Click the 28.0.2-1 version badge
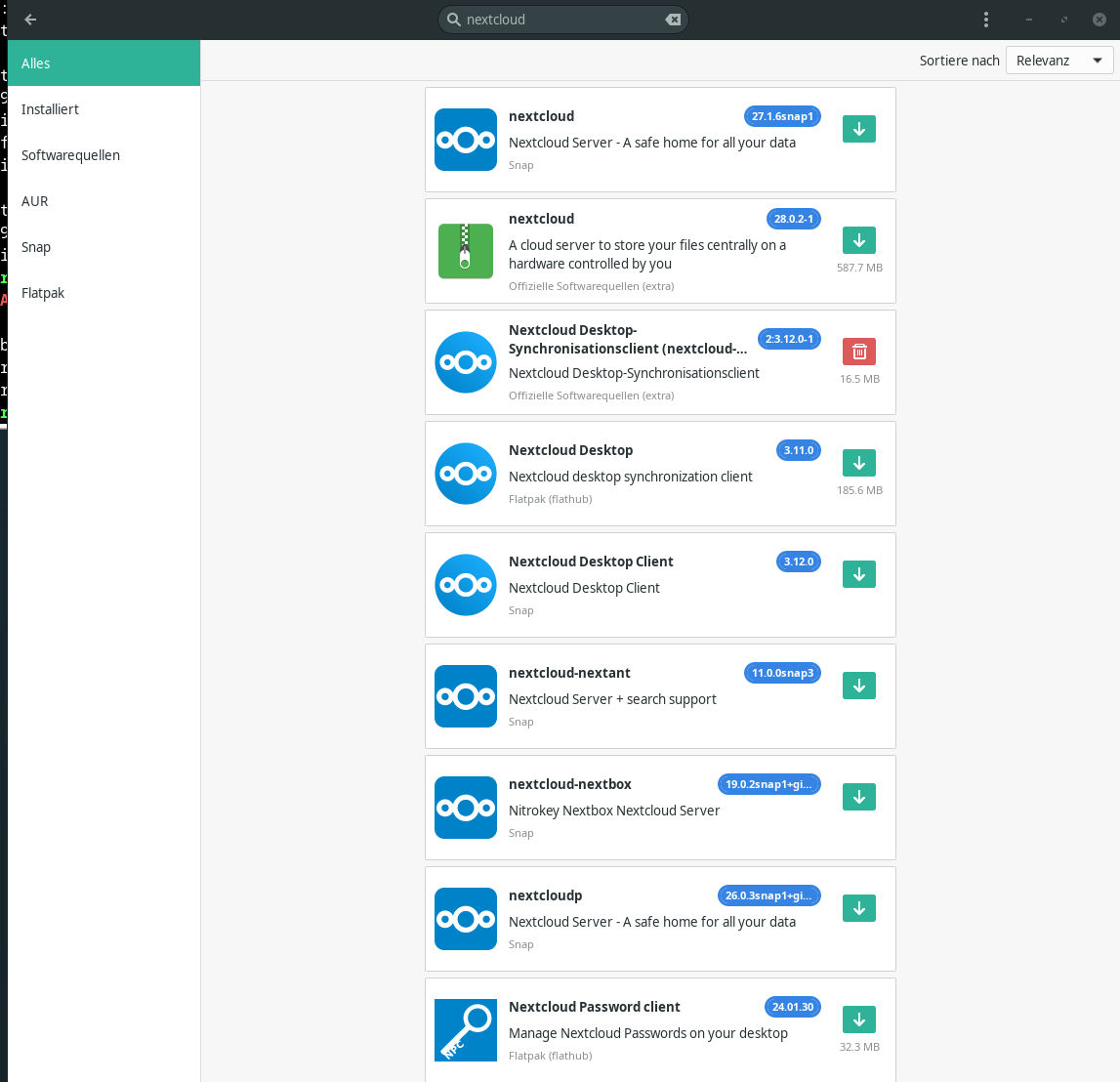The width and height of the screenshot is (1120, 1082). tap(794, 220)
